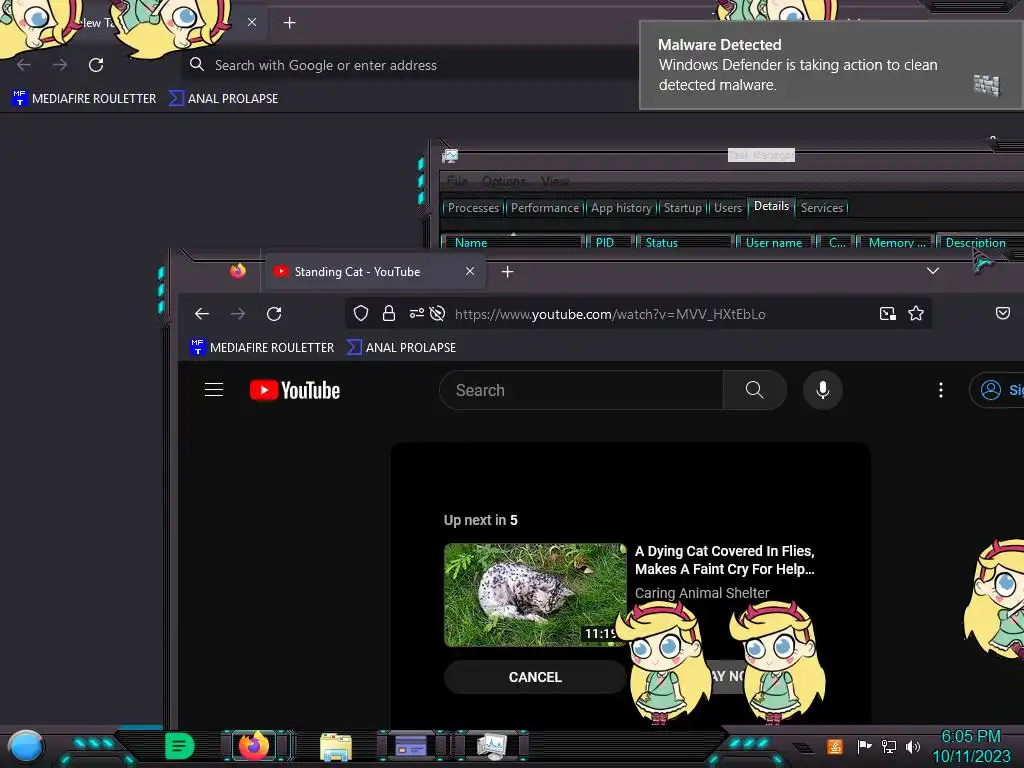
Task: Sort by Status column in Task Manager
Action: pyautogui.click(x=685, y=242)
